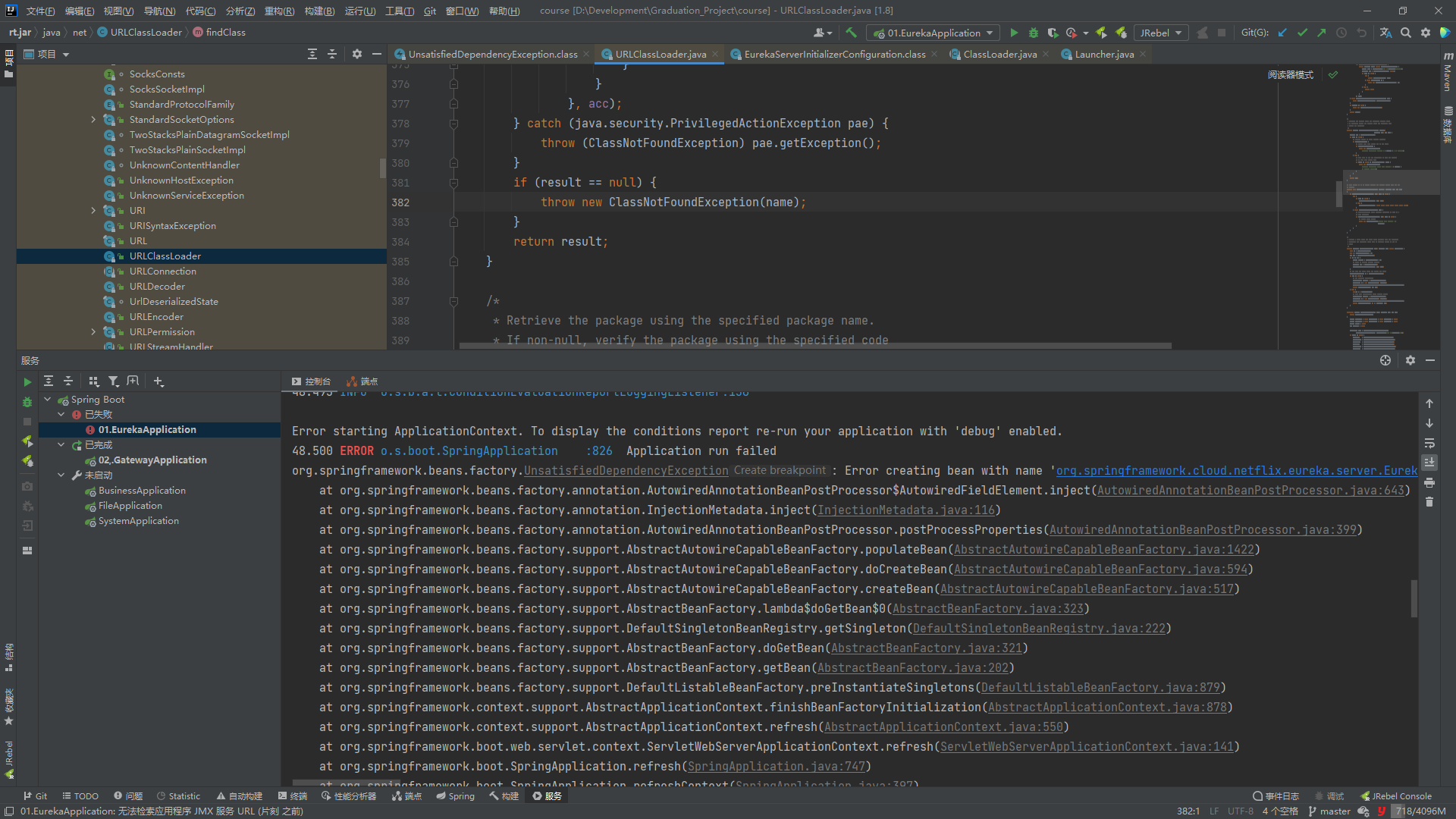
Task: Click the Git rollback undo icon
Action: (x=1361, y=33)
